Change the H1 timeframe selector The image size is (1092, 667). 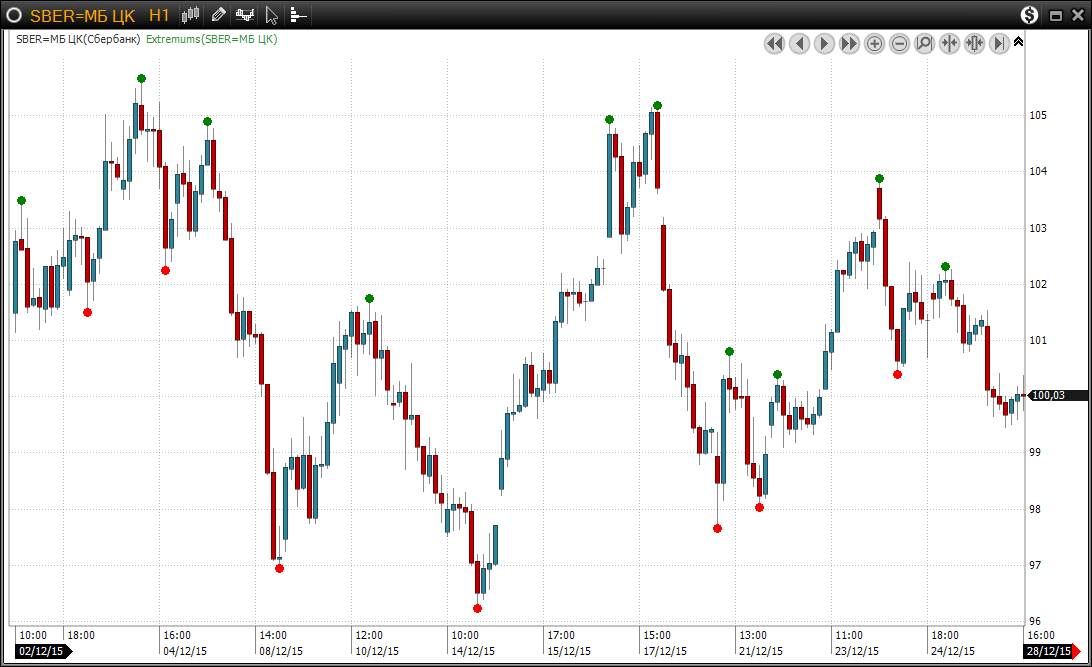[159, 15]
